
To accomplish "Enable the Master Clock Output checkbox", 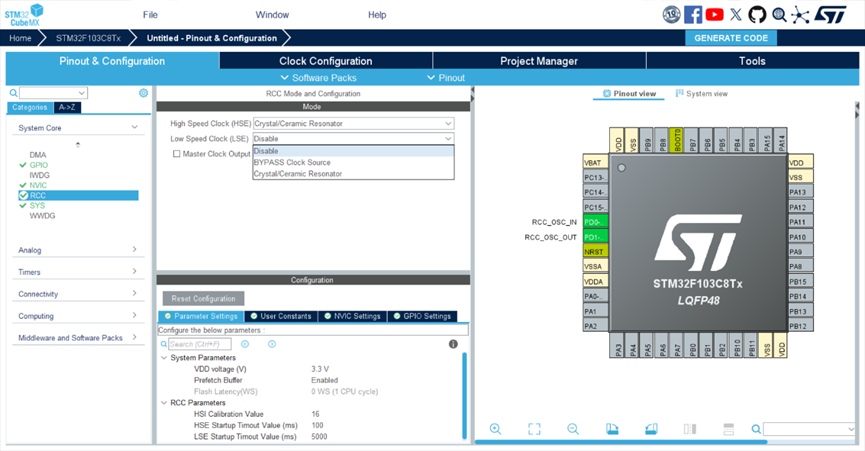I will pos(177,154).
